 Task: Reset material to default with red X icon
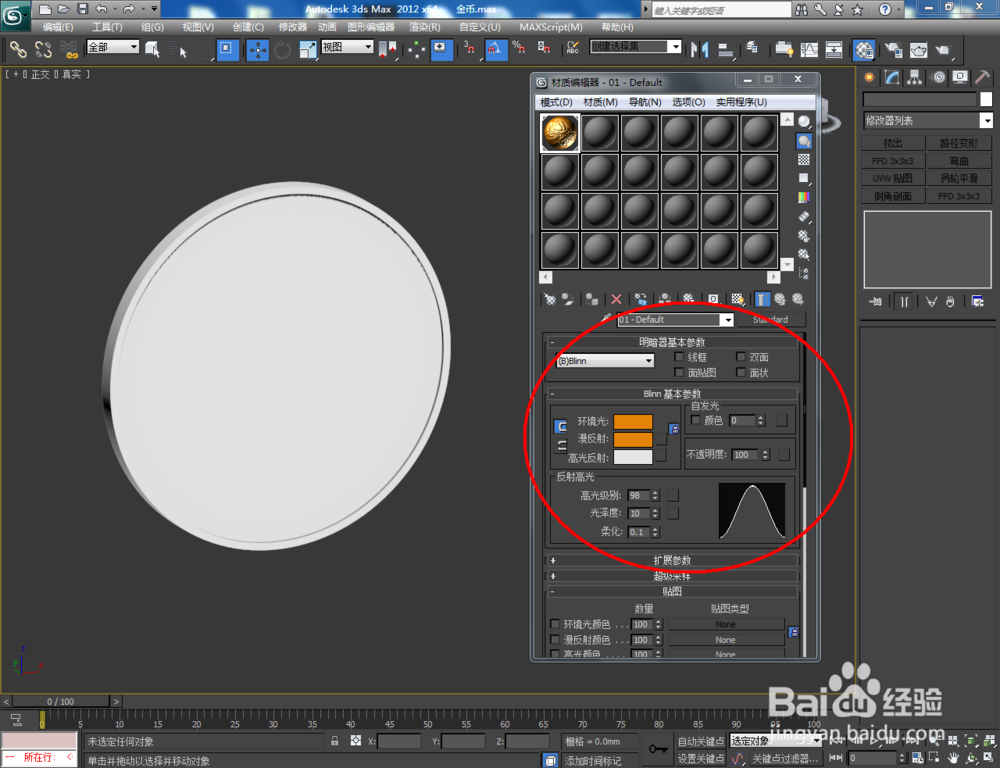(x=615, y=298)
